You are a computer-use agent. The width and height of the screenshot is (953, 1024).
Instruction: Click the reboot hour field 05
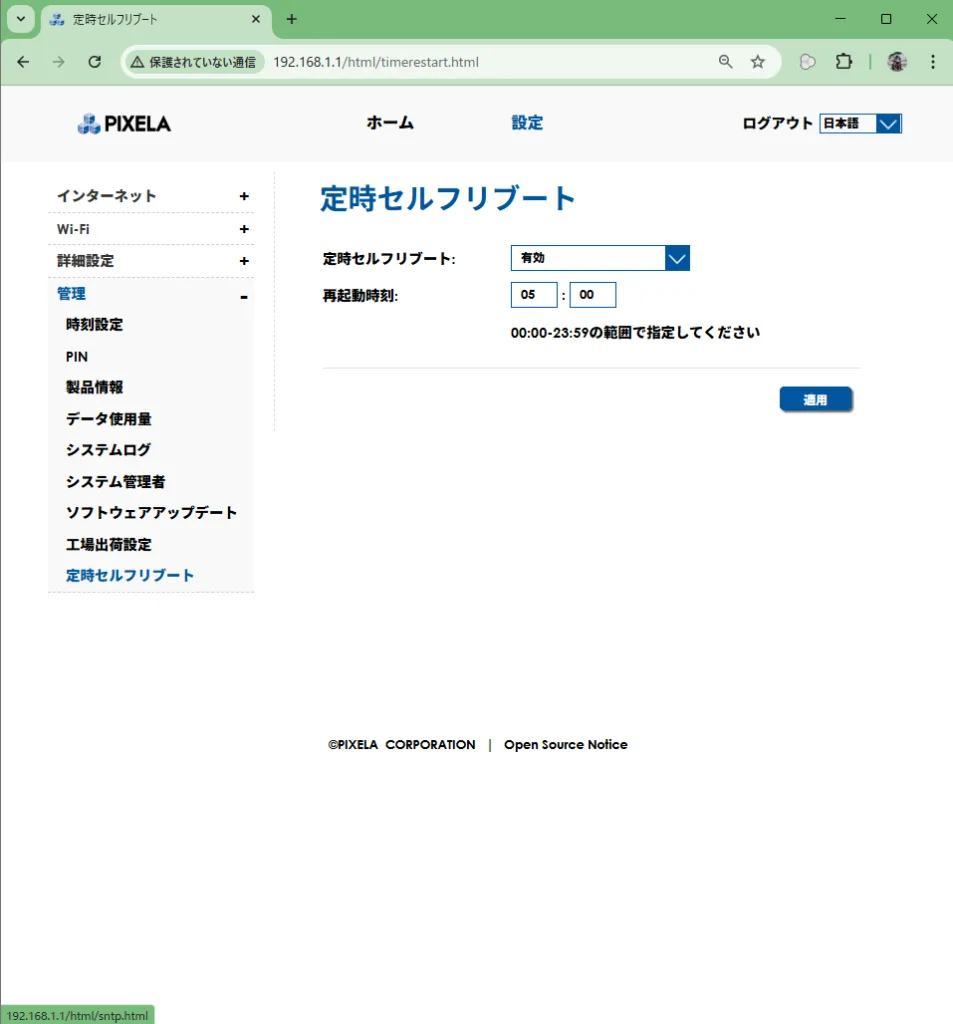(534, 295)
